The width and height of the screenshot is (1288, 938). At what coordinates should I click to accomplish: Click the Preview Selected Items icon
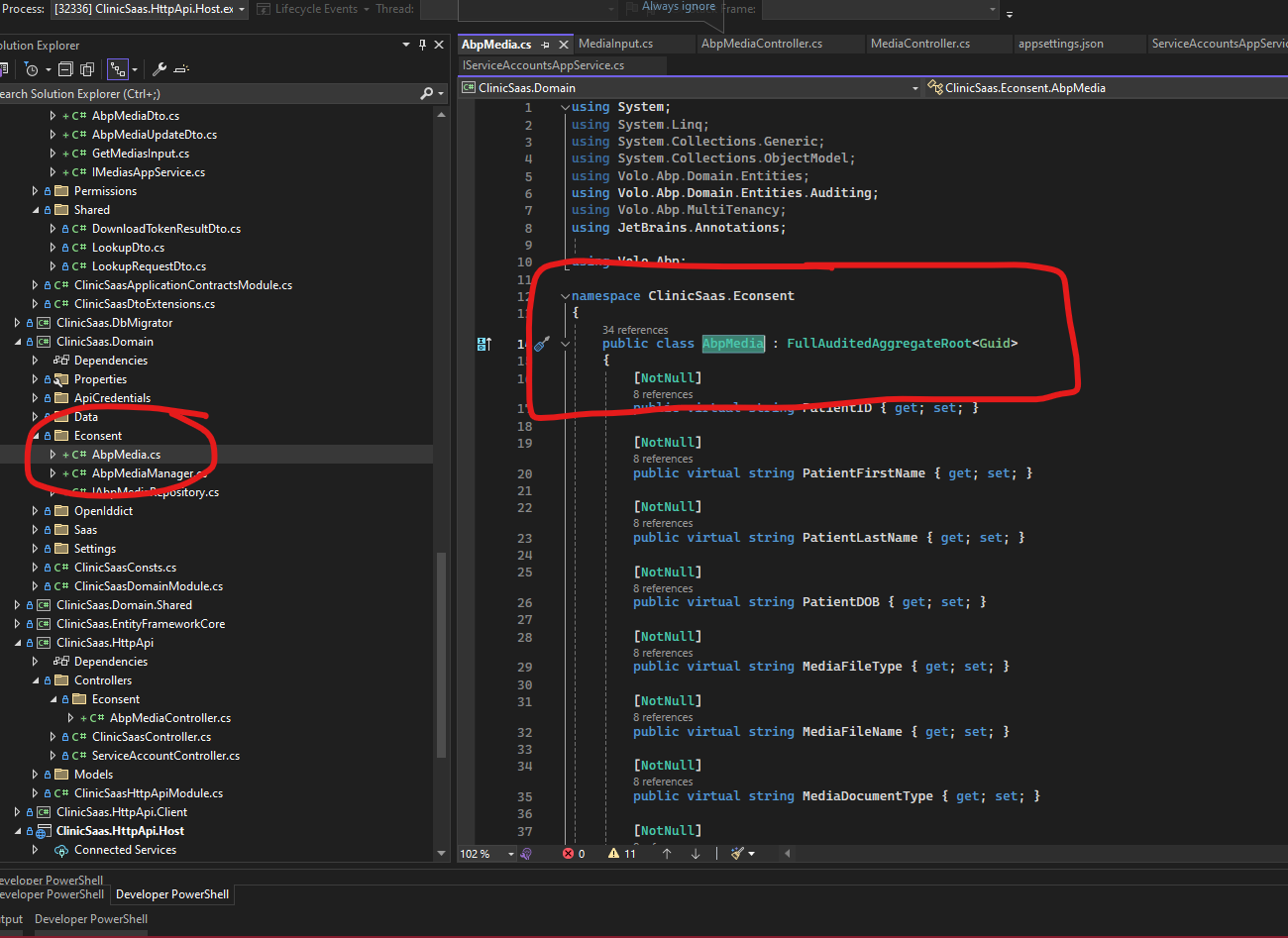(181, 69)
